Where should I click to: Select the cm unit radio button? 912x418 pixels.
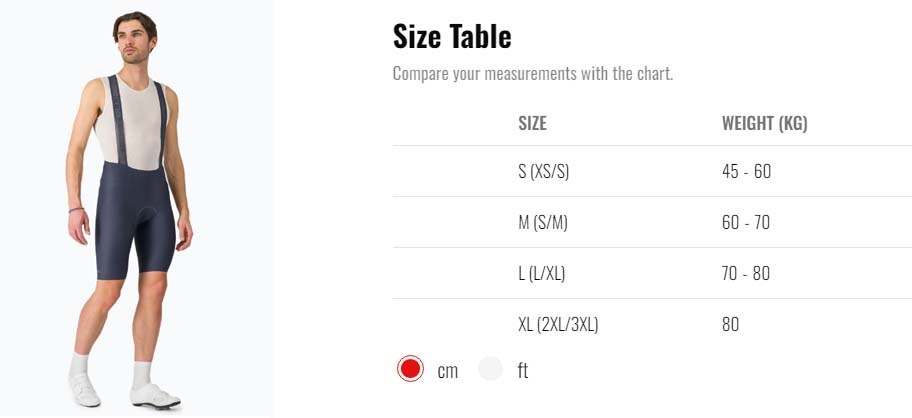pyautogui.click(x=410, y=369)
